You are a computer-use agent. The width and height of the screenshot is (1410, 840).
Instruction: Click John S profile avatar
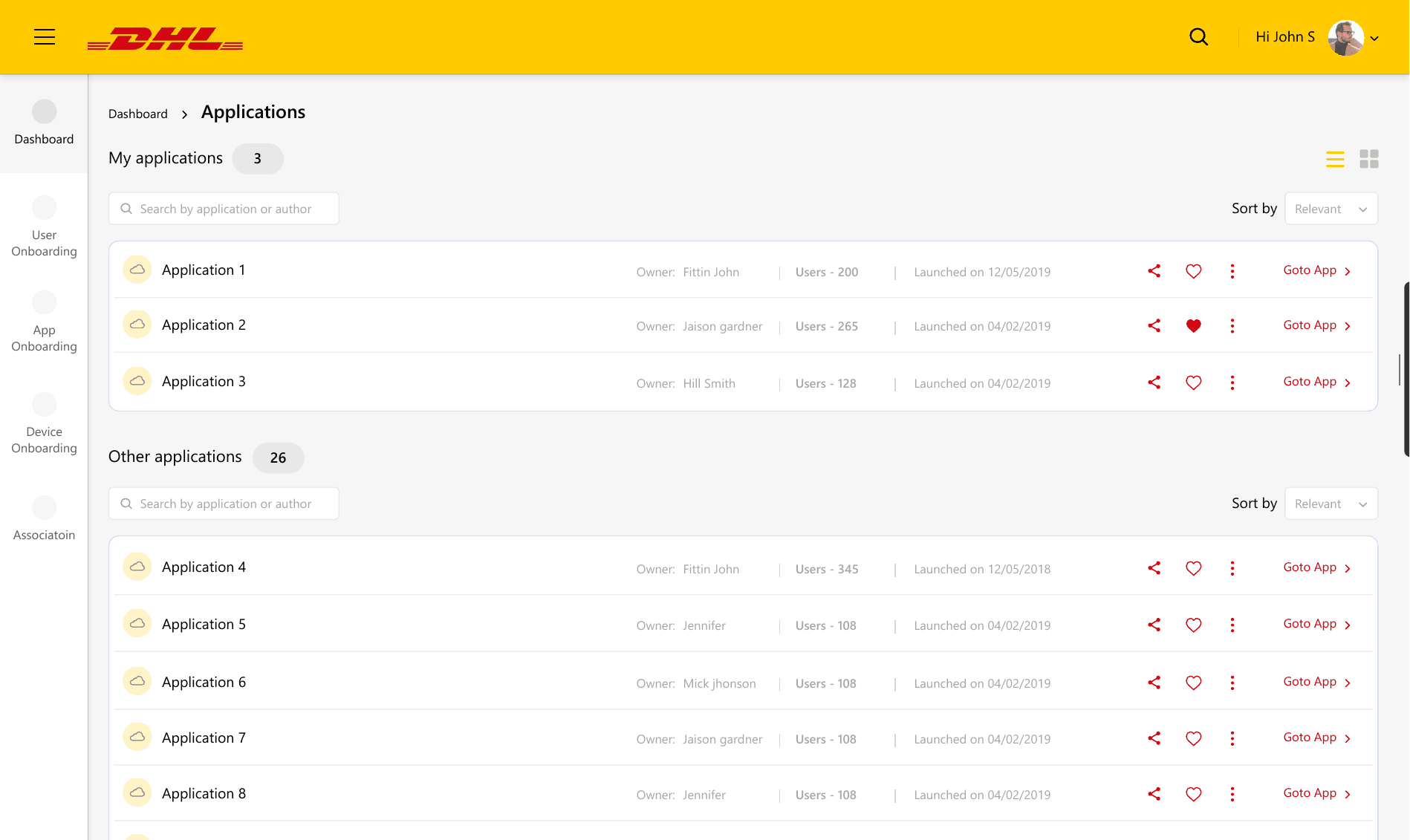coord(1345,37)
